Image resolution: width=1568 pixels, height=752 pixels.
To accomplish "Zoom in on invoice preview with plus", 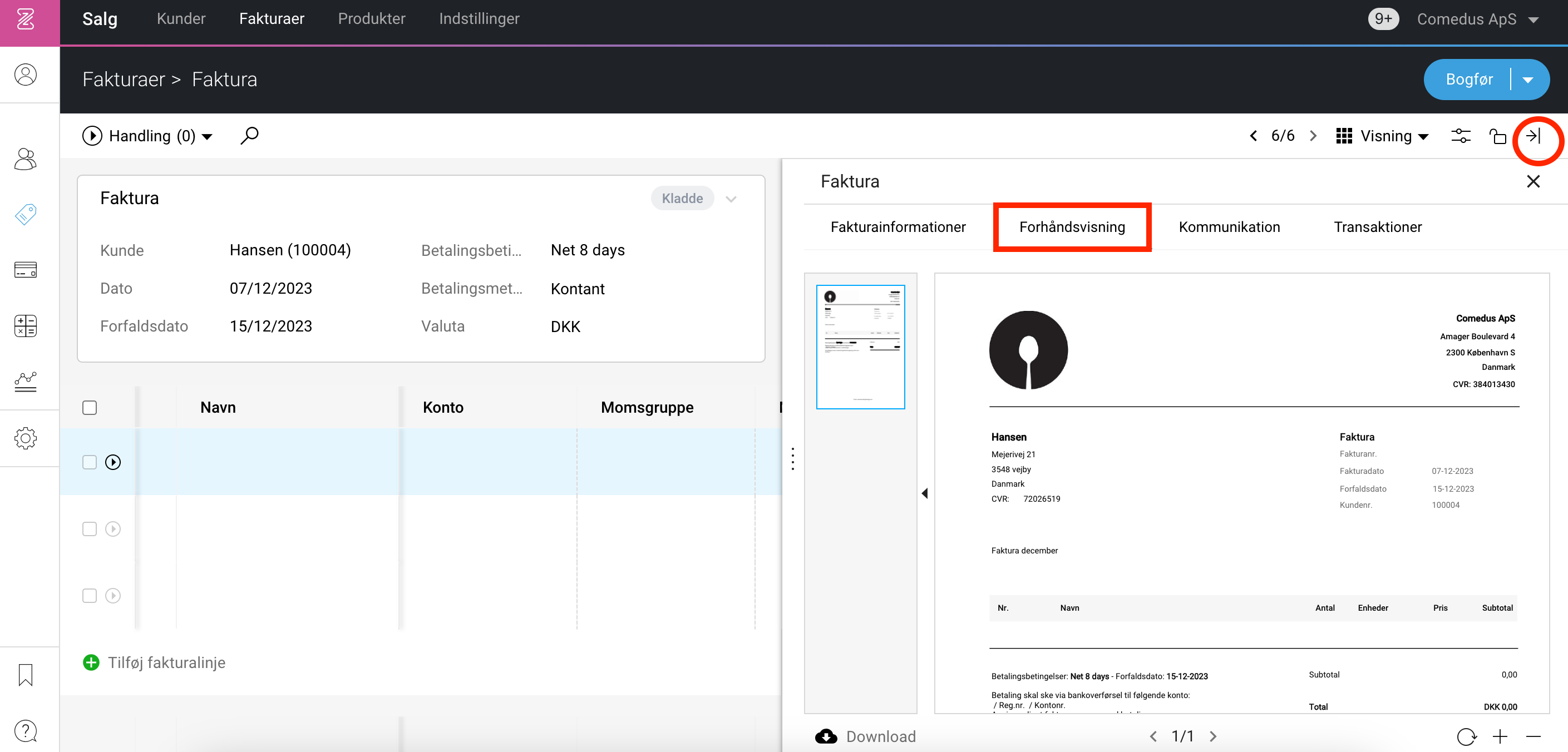I will click(1500, 737).
